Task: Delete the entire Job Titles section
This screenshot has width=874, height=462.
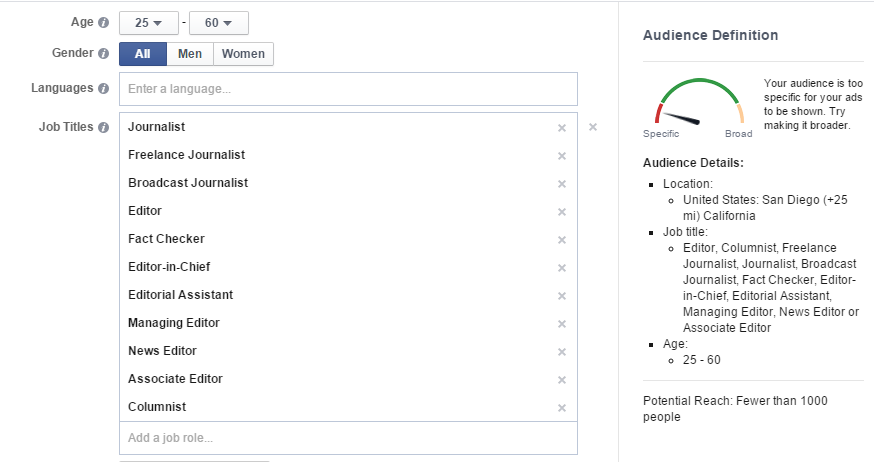Action: [x=593, y=127]
